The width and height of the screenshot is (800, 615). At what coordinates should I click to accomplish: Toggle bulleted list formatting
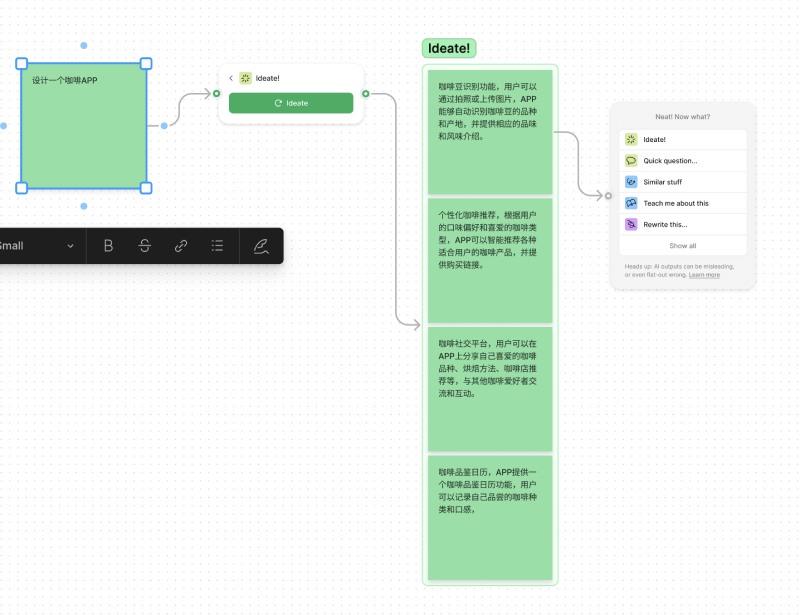pyautogui.click(x=217, y=246)
